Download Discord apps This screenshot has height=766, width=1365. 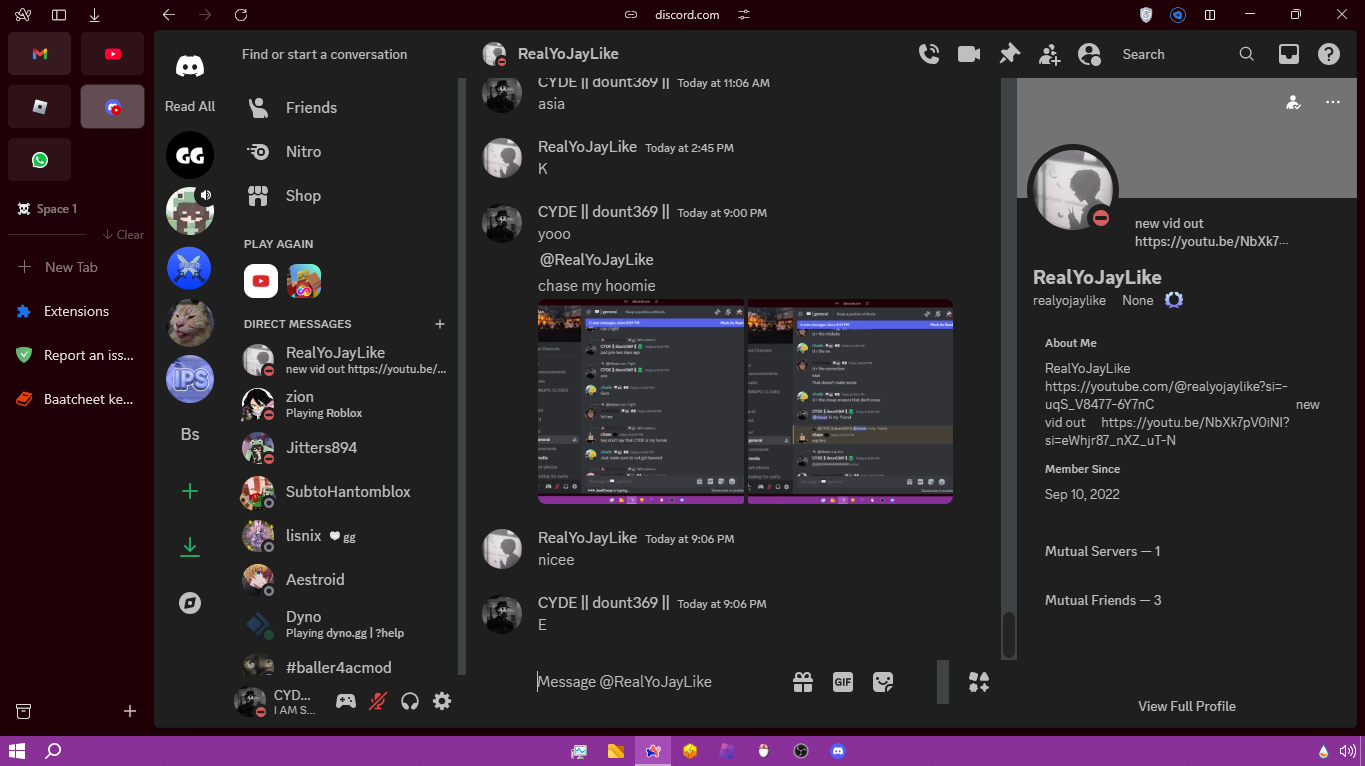tap(190, 547)
